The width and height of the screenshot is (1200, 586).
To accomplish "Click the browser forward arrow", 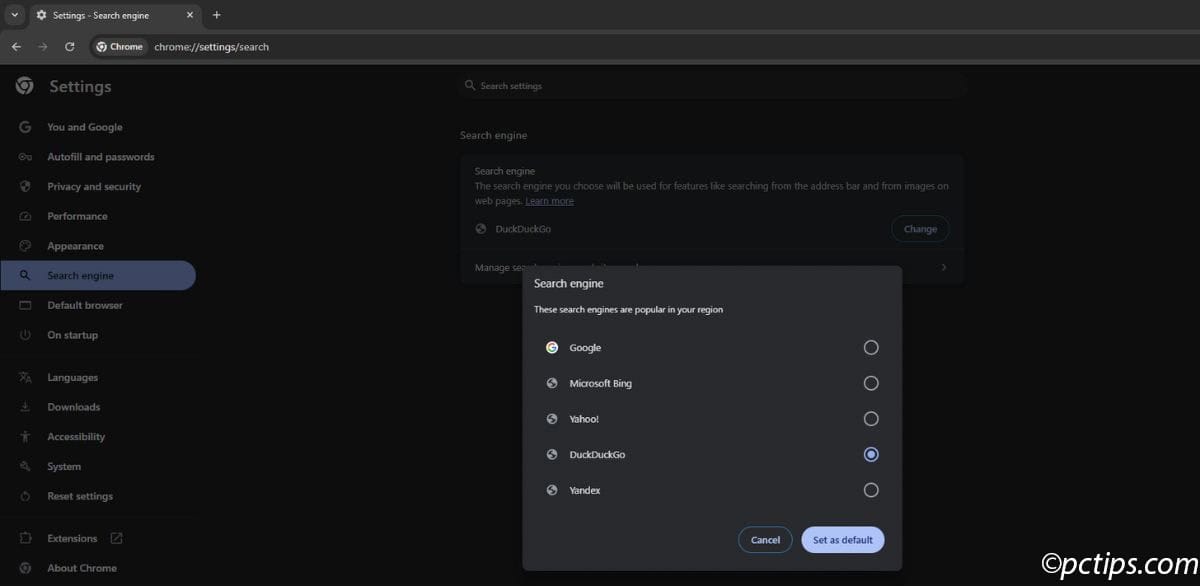I will tap(42, 46).
